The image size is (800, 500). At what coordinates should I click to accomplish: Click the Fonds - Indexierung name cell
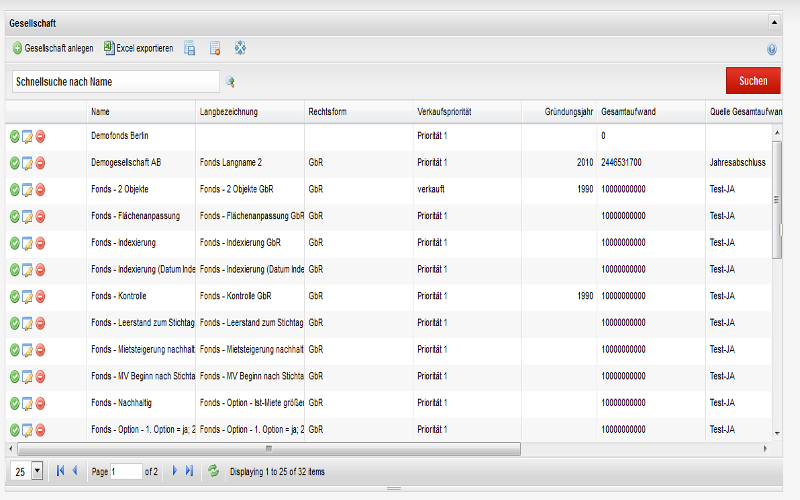(x=141, y=243)
